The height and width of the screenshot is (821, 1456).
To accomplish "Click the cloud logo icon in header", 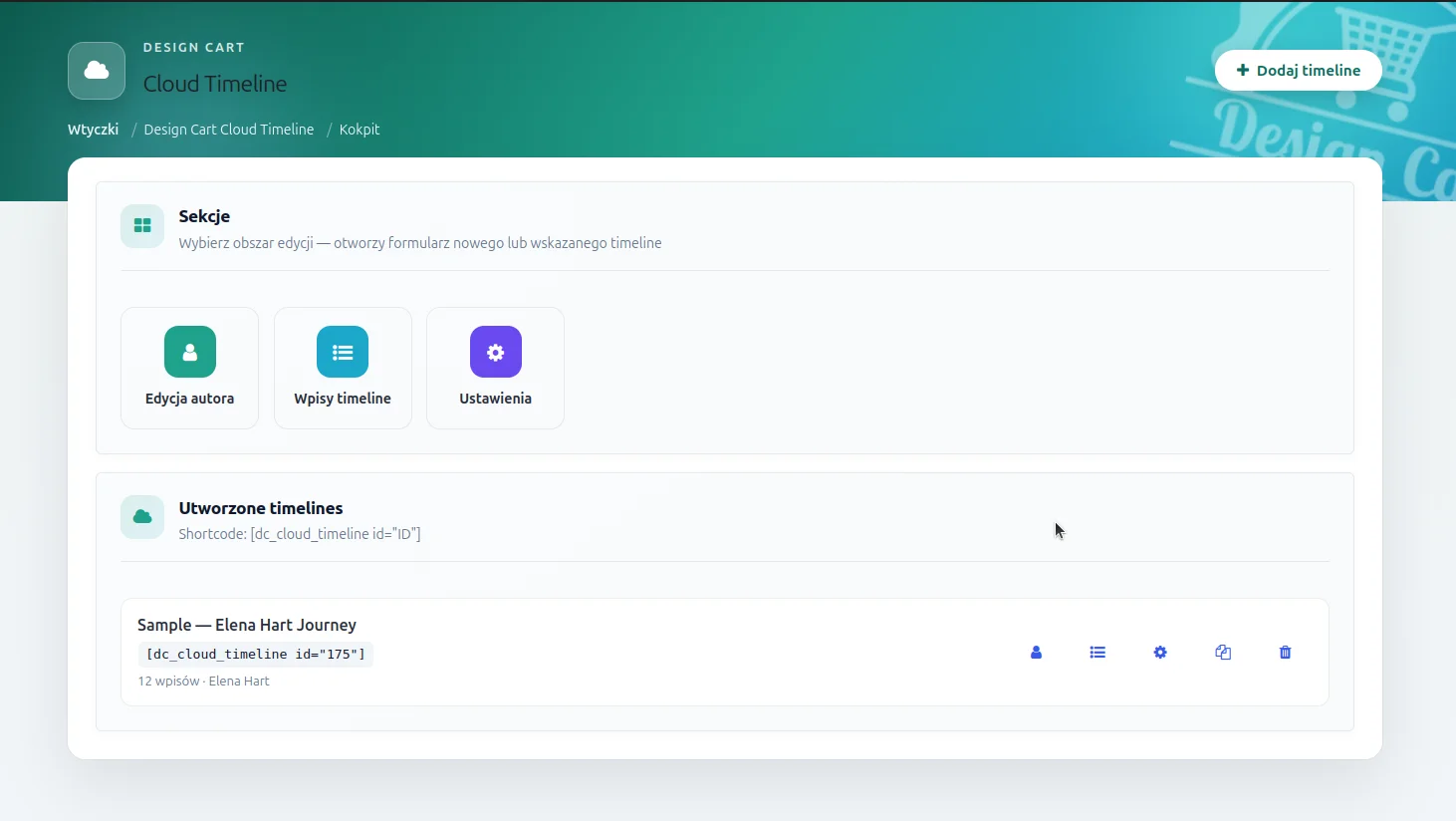I will 97,71.
